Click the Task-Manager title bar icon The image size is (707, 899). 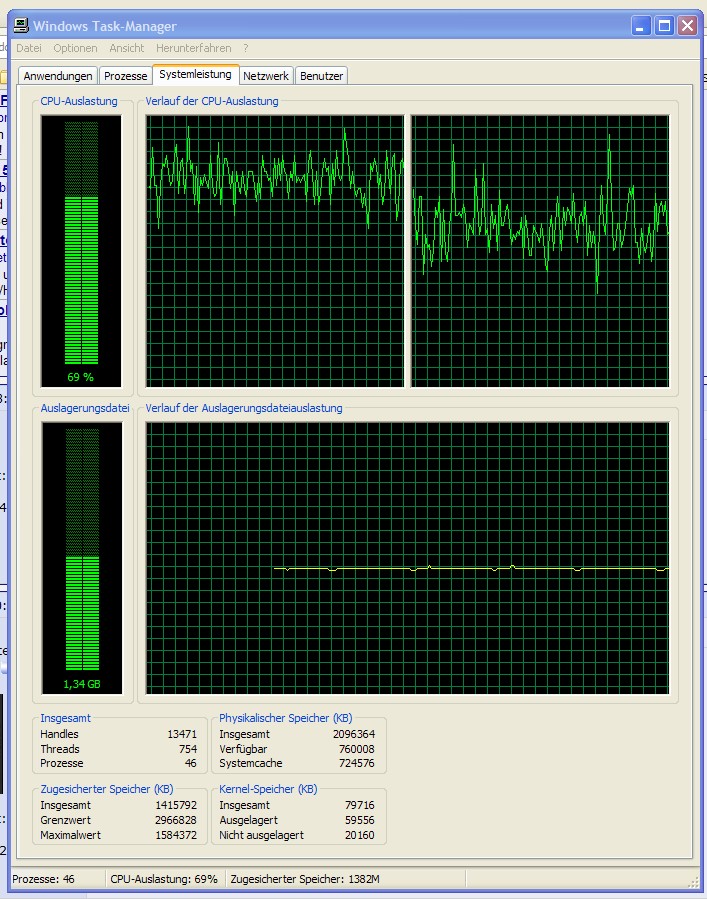pos(21,25)
